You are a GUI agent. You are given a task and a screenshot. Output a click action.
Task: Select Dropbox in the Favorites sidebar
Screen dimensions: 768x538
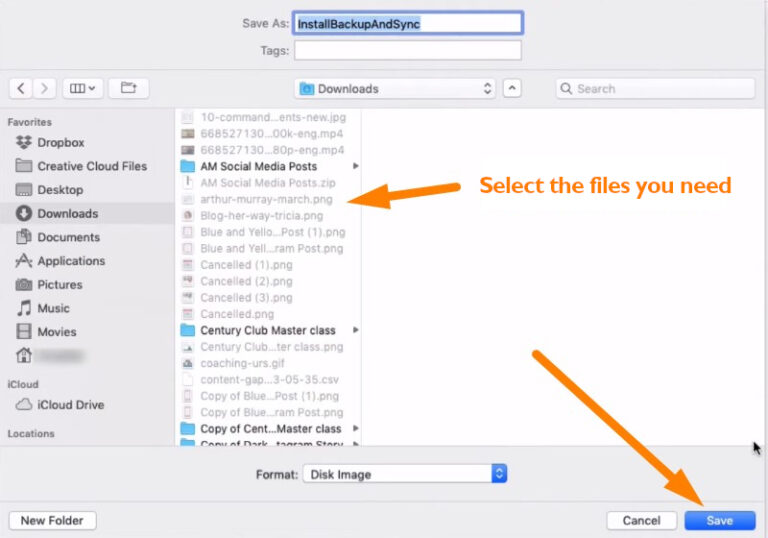[x=60, y=143]
